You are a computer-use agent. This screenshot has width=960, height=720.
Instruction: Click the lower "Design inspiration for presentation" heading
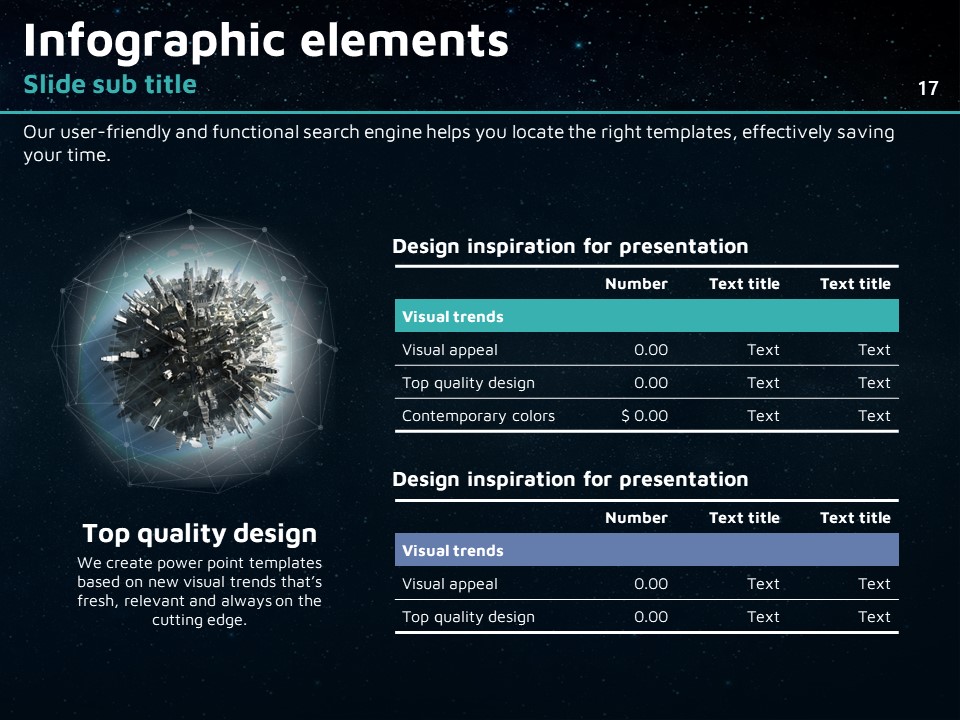(x=570, y=479)
